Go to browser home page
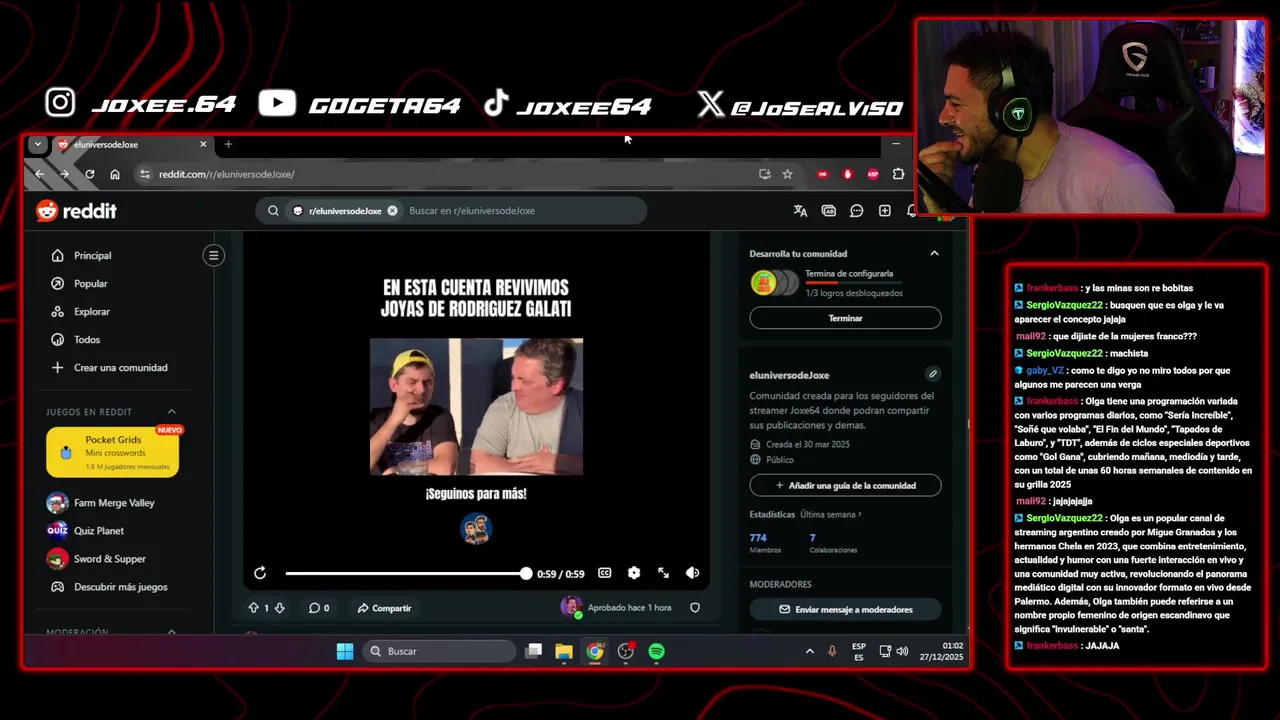 tap(115, 174)
